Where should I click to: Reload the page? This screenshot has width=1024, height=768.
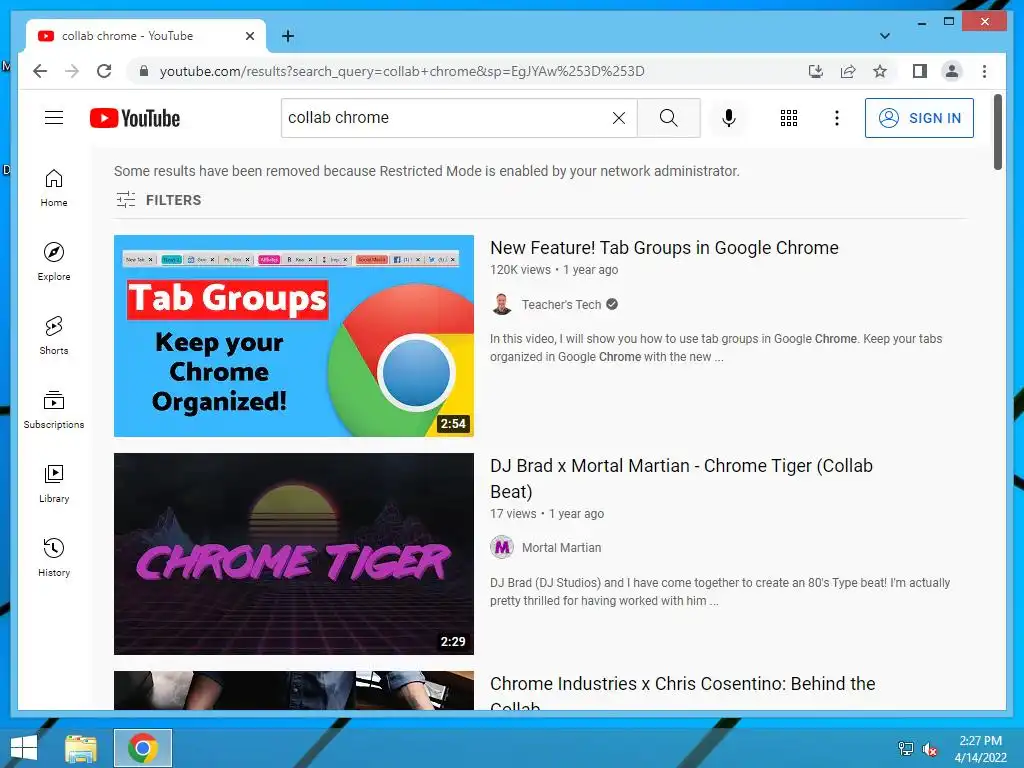pos(104,71)
